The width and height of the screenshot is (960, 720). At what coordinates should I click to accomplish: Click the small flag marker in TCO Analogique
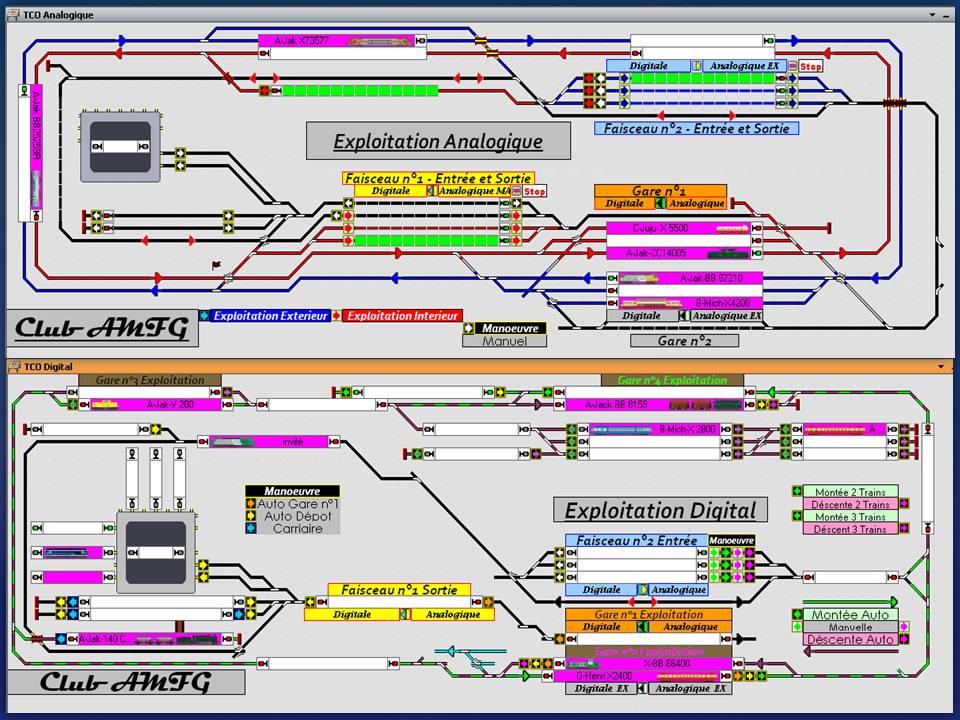pyautogui.click(x=216, y=265)
